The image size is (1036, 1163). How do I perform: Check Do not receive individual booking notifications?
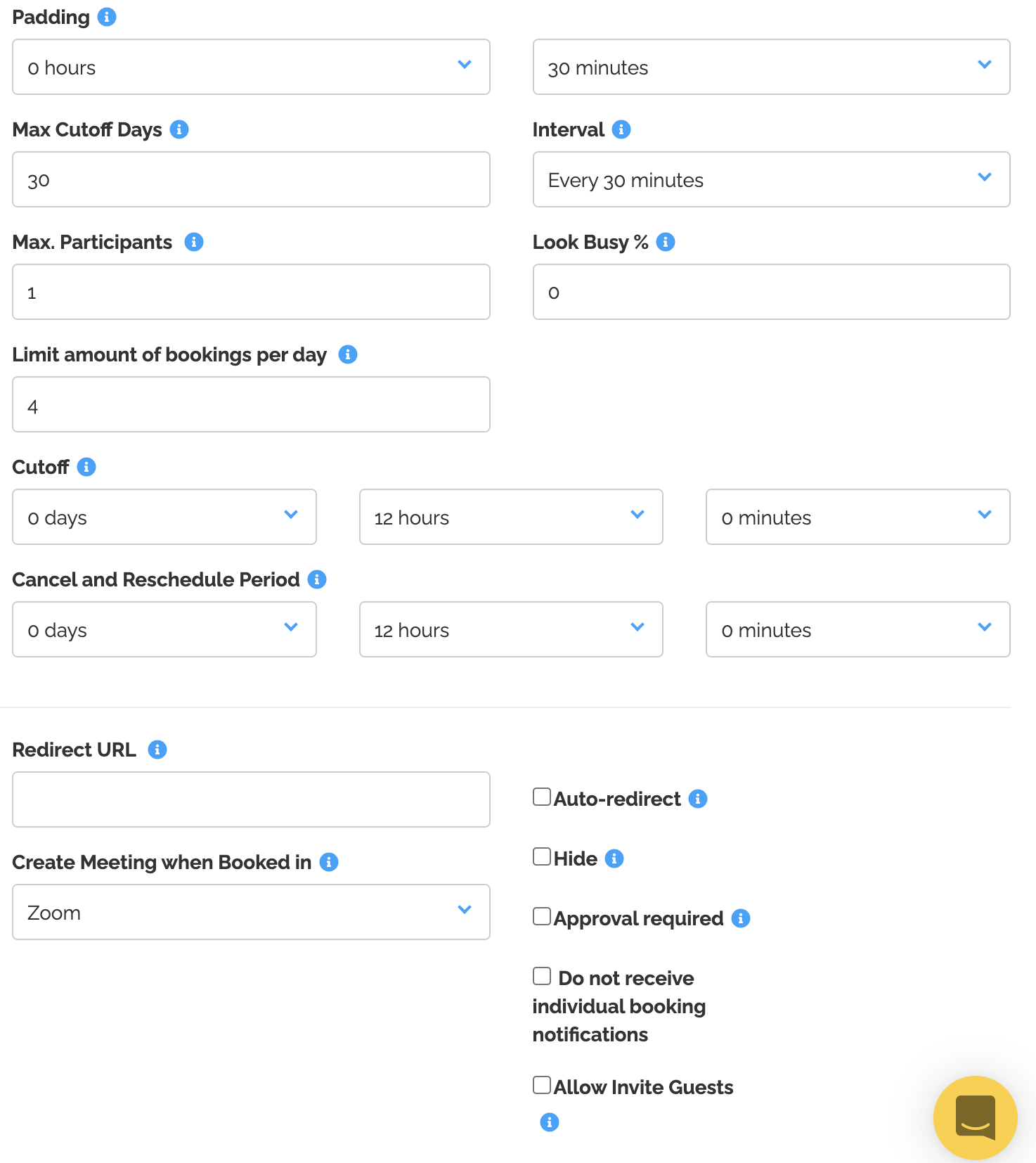pos(542,976)
